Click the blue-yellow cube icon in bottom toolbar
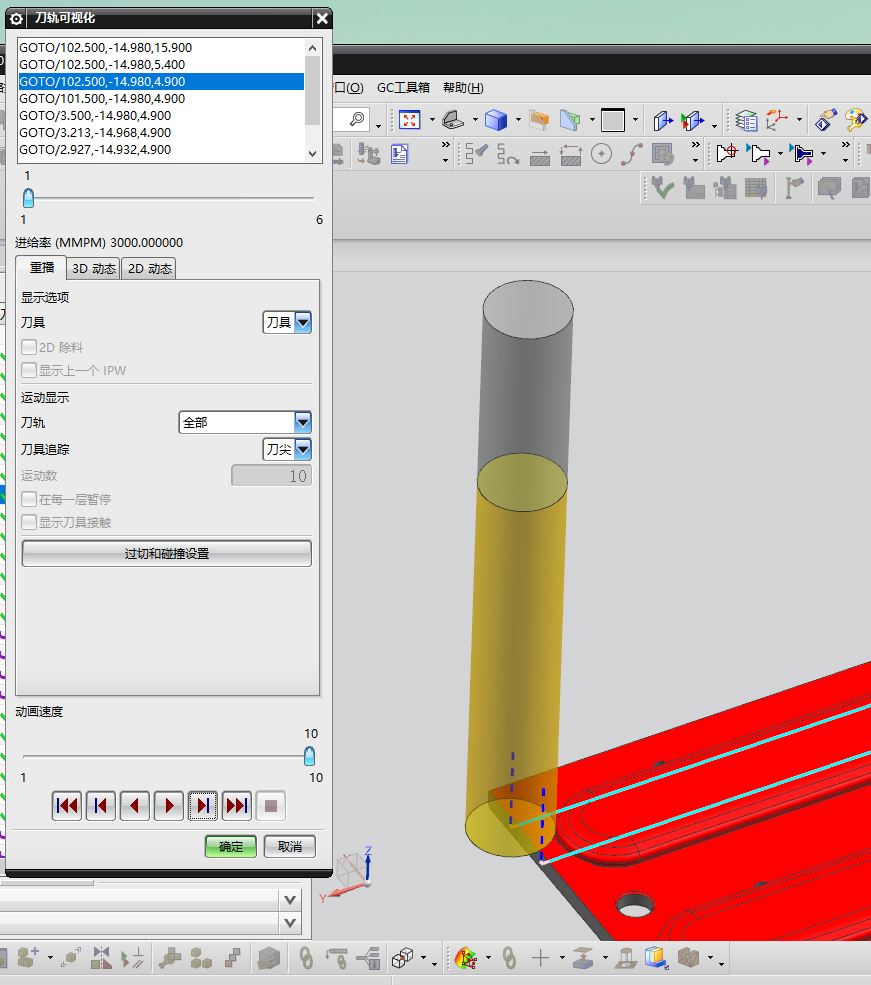The width and height of the screenshot is (871, 985). pyautogui.click(x=656, y=958)
